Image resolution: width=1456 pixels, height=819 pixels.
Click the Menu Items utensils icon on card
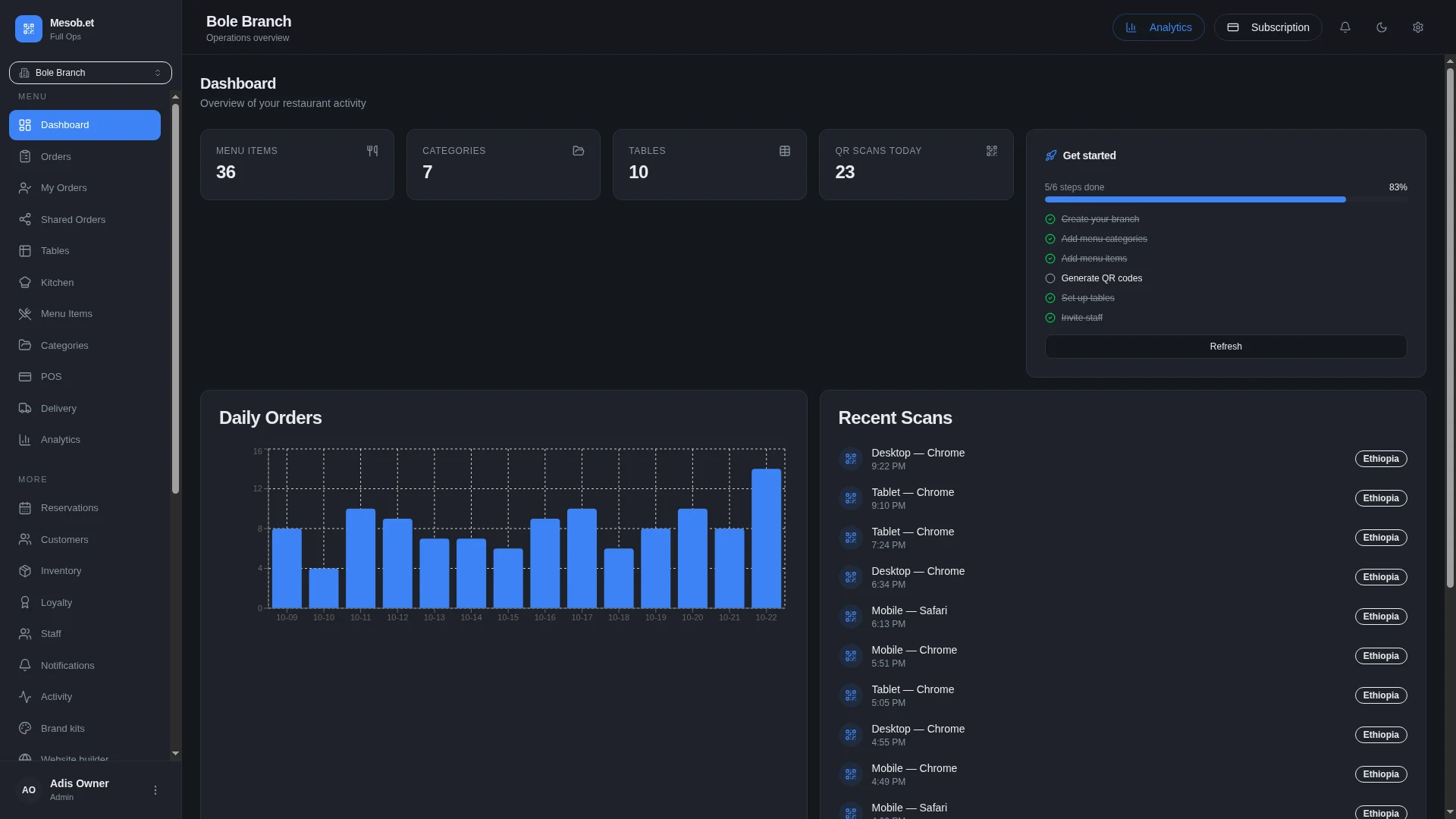tap(372, 151)
